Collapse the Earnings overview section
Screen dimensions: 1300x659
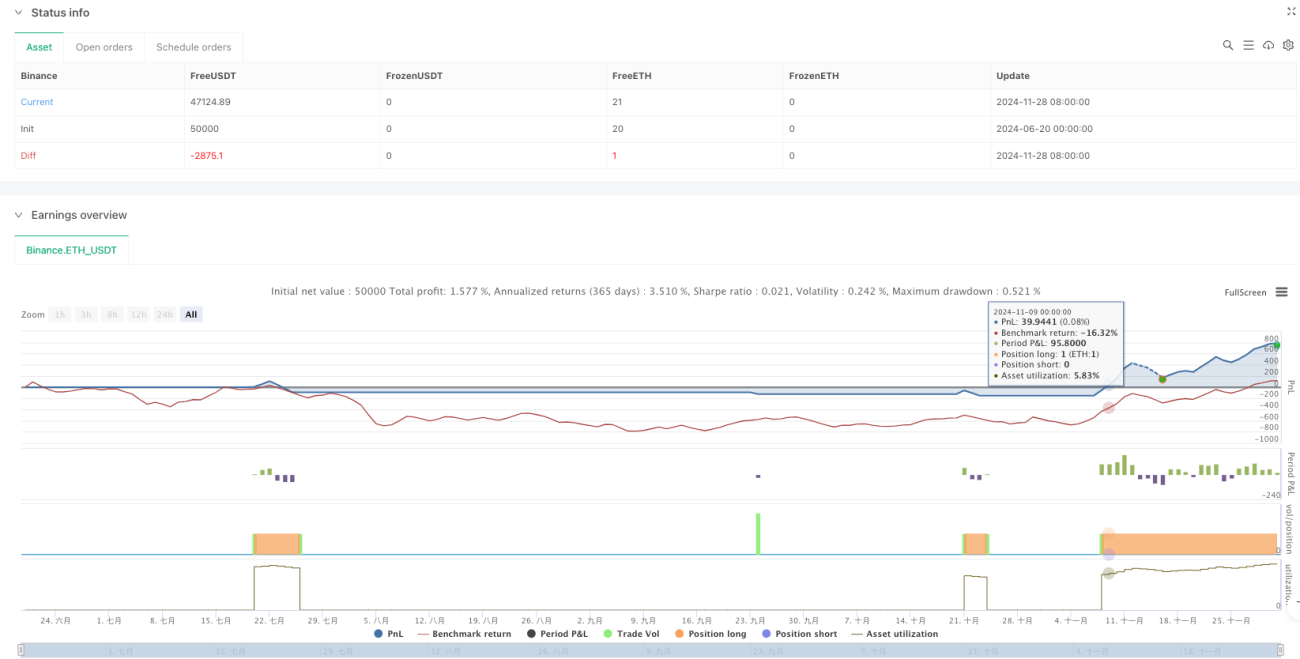[17, 215]
